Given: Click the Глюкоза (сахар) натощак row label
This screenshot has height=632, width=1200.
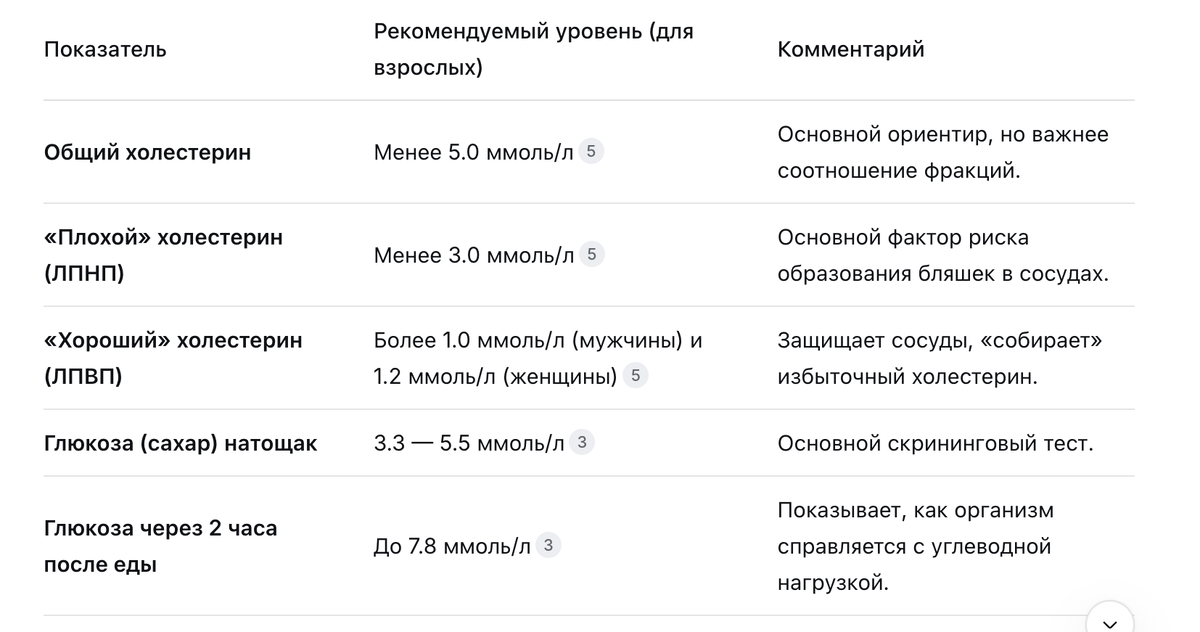Looking at the screenshot, I should coord(181,443).
